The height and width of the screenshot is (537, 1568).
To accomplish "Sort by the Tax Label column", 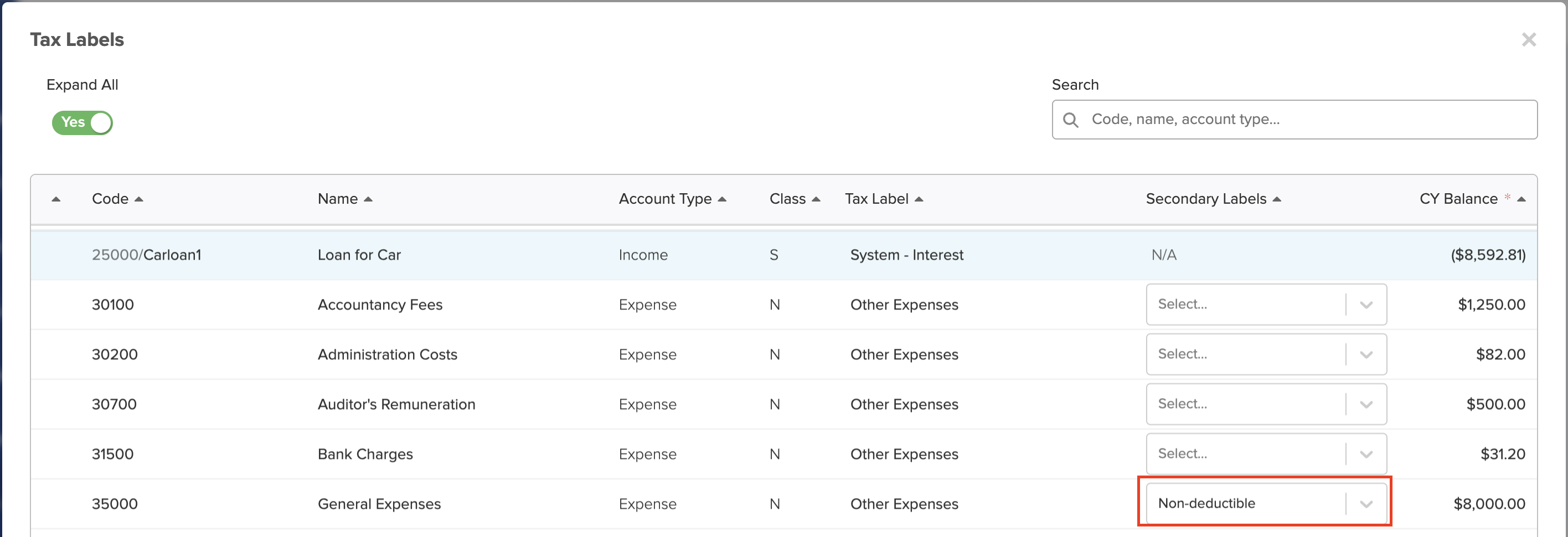I will [x=884, y=199].
